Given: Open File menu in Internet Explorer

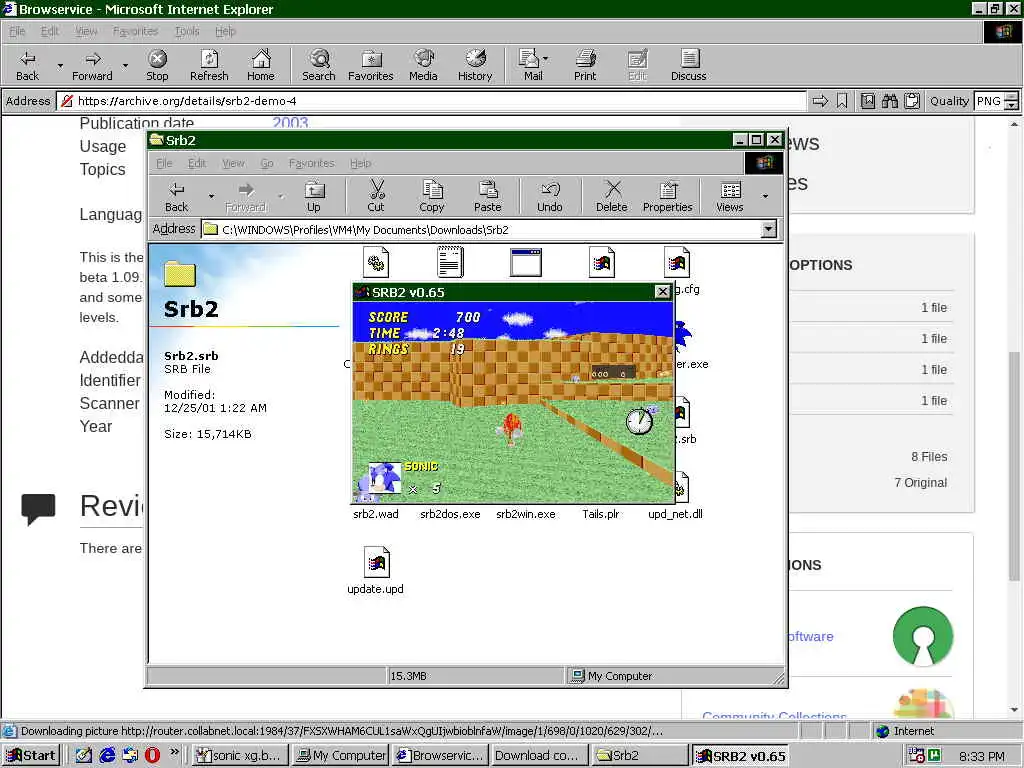Looking at the screenshot, I should coord(17,31).
